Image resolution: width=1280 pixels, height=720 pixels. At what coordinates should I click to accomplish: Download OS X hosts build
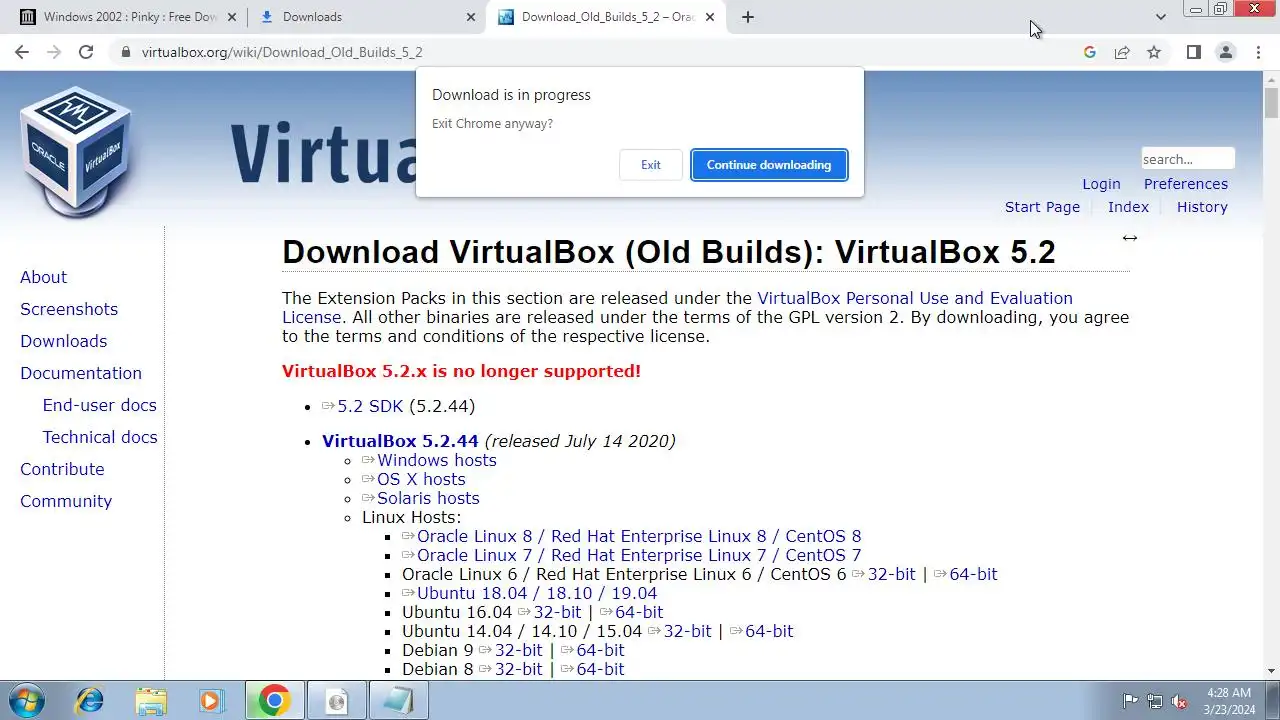pyautogui.click(x=421, y=479)
